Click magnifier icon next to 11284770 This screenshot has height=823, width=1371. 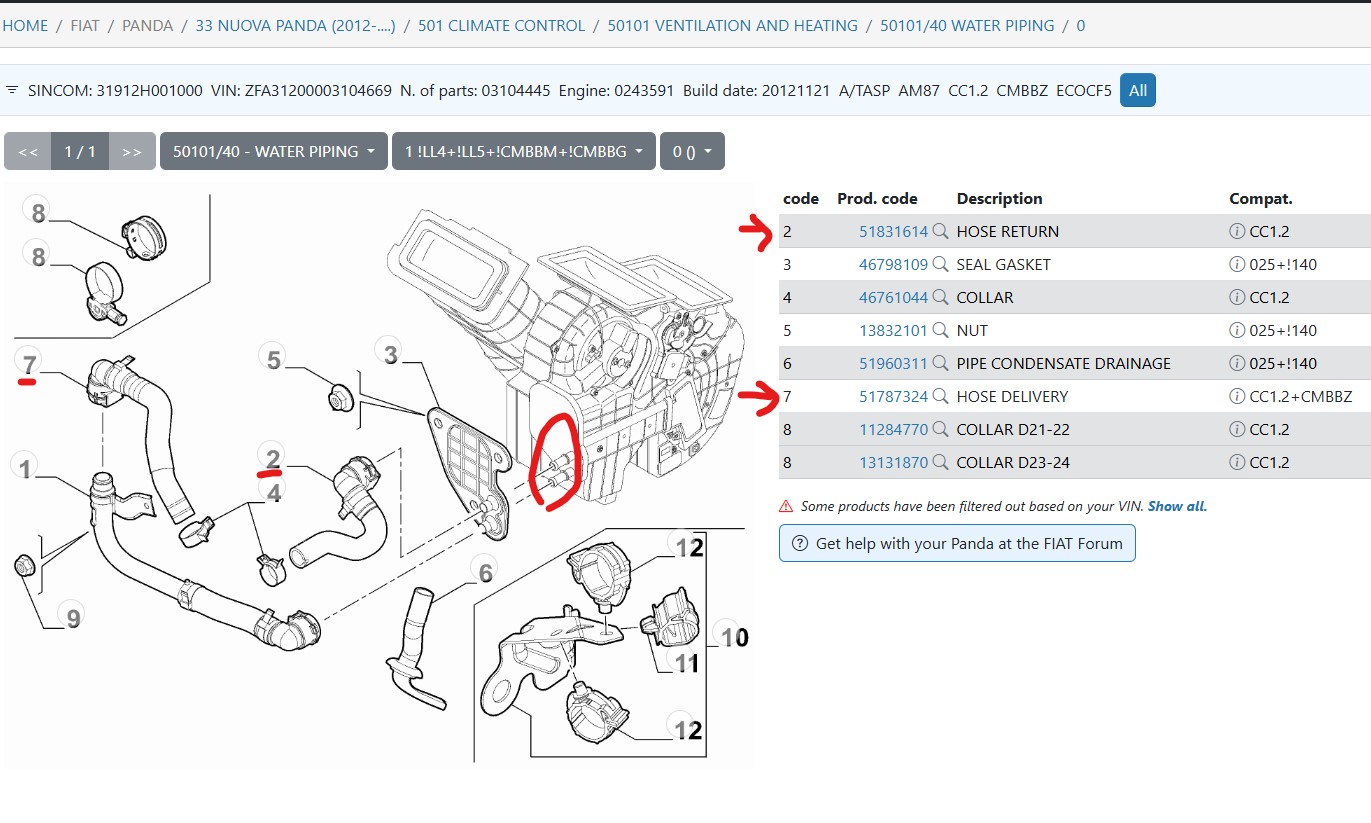940,429
